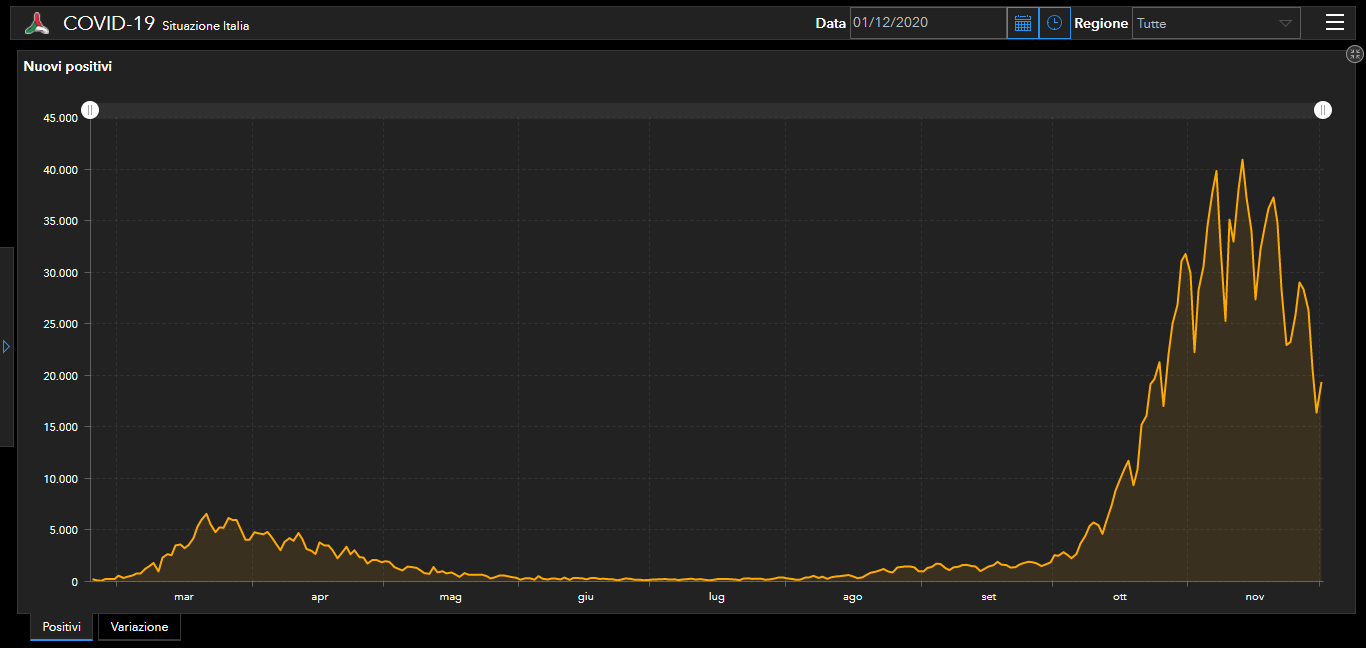This screenshot has width=1366, height=648.
Task: Click the Italian civil protection logo
Action: pyautogui.click(x=37, y=23)
